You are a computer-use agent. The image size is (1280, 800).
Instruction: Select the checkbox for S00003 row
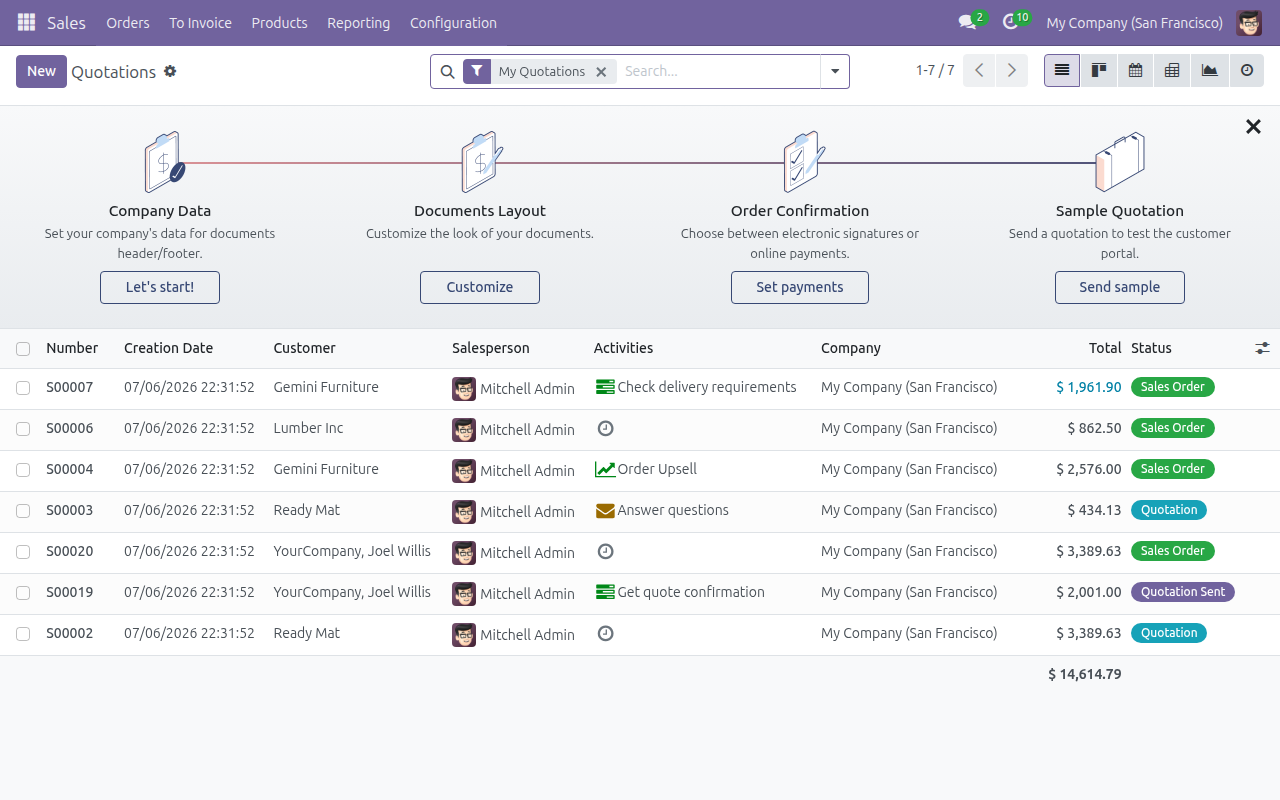tap(23, 511)
